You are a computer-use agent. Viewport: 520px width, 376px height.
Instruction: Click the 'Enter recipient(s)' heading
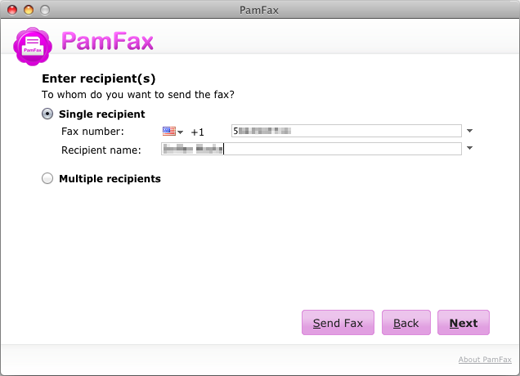point(99,79)
